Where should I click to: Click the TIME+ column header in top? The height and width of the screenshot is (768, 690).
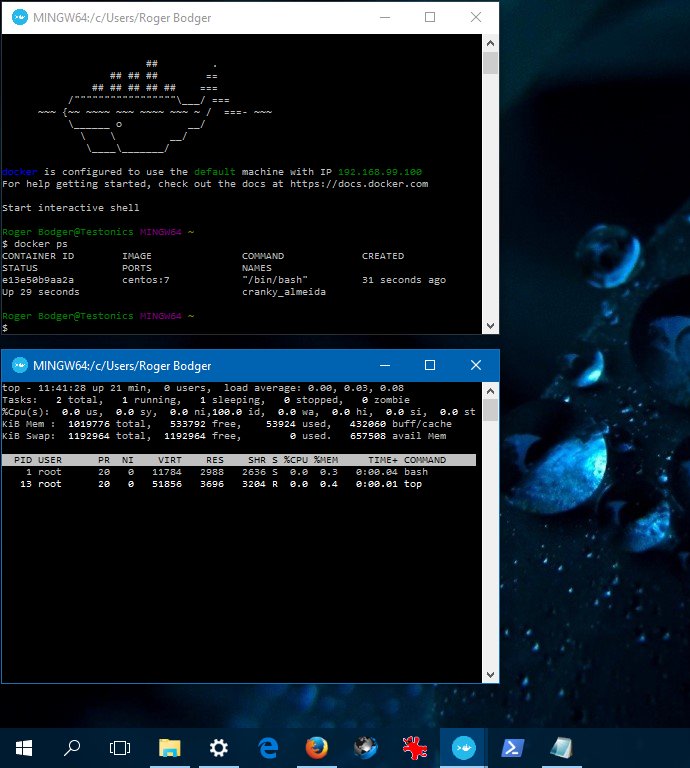(383, 460)
